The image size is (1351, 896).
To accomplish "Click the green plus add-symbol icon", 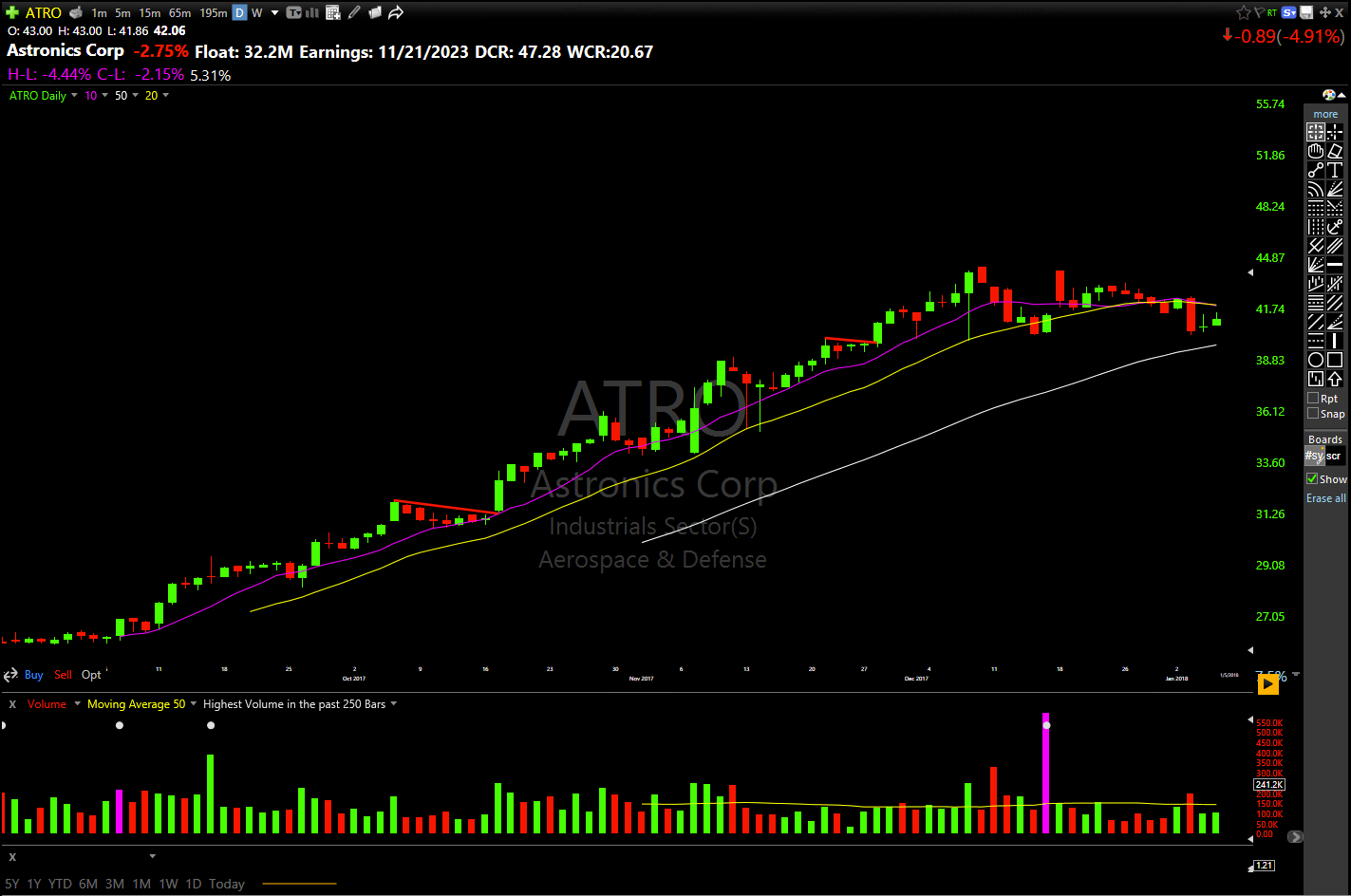I will pos(11,12).
